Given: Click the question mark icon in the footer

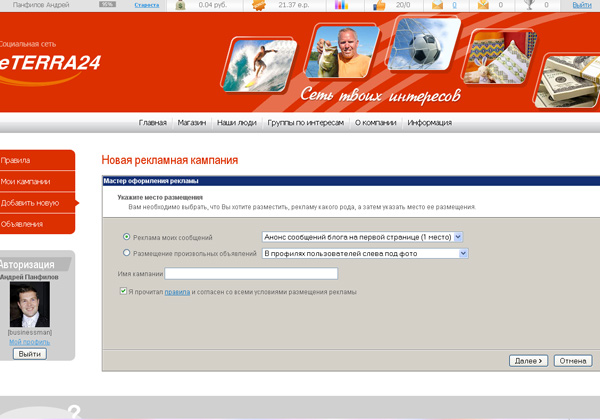Looking at the screenshot, I should point(75,412).
